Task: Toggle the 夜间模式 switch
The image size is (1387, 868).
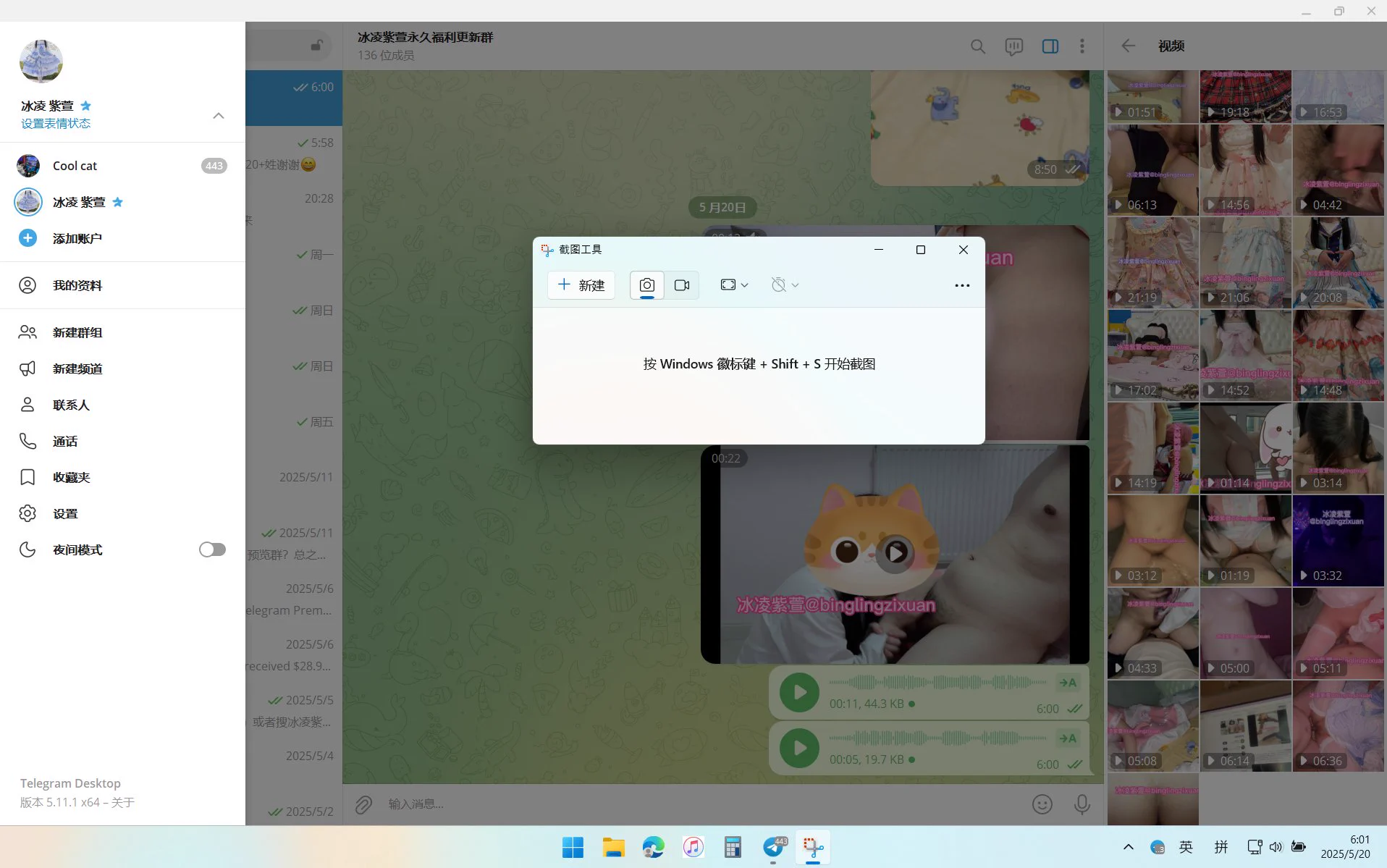Action: click(x=212, y=550)
